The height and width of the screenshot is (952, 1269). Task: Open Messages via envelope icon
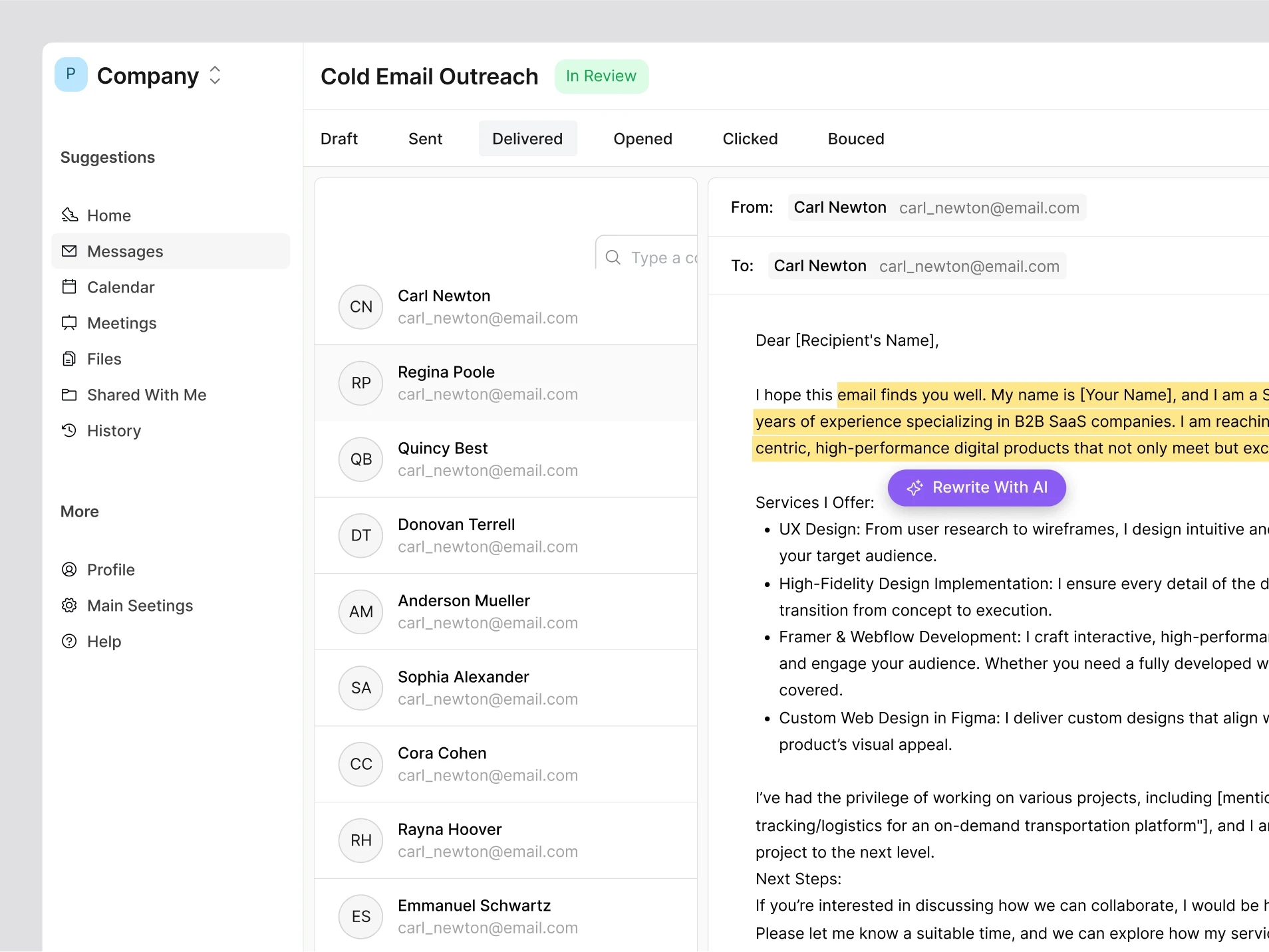[x=70, y=251]
